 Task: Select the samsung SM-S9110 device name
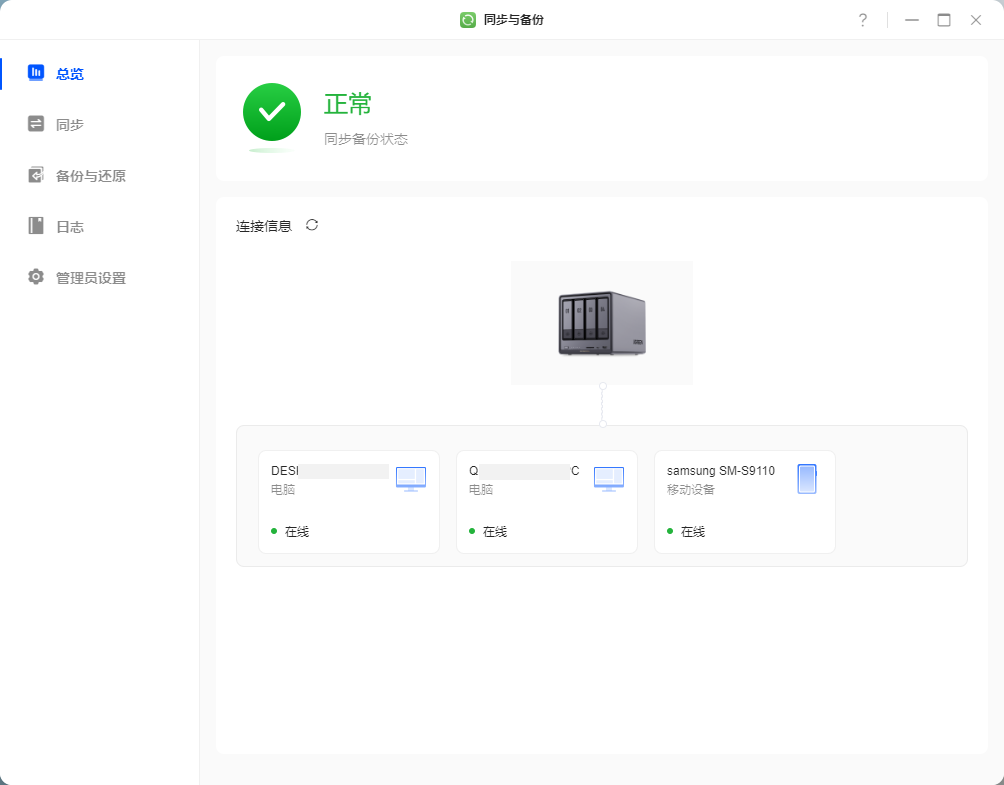[x=720, y=471]
